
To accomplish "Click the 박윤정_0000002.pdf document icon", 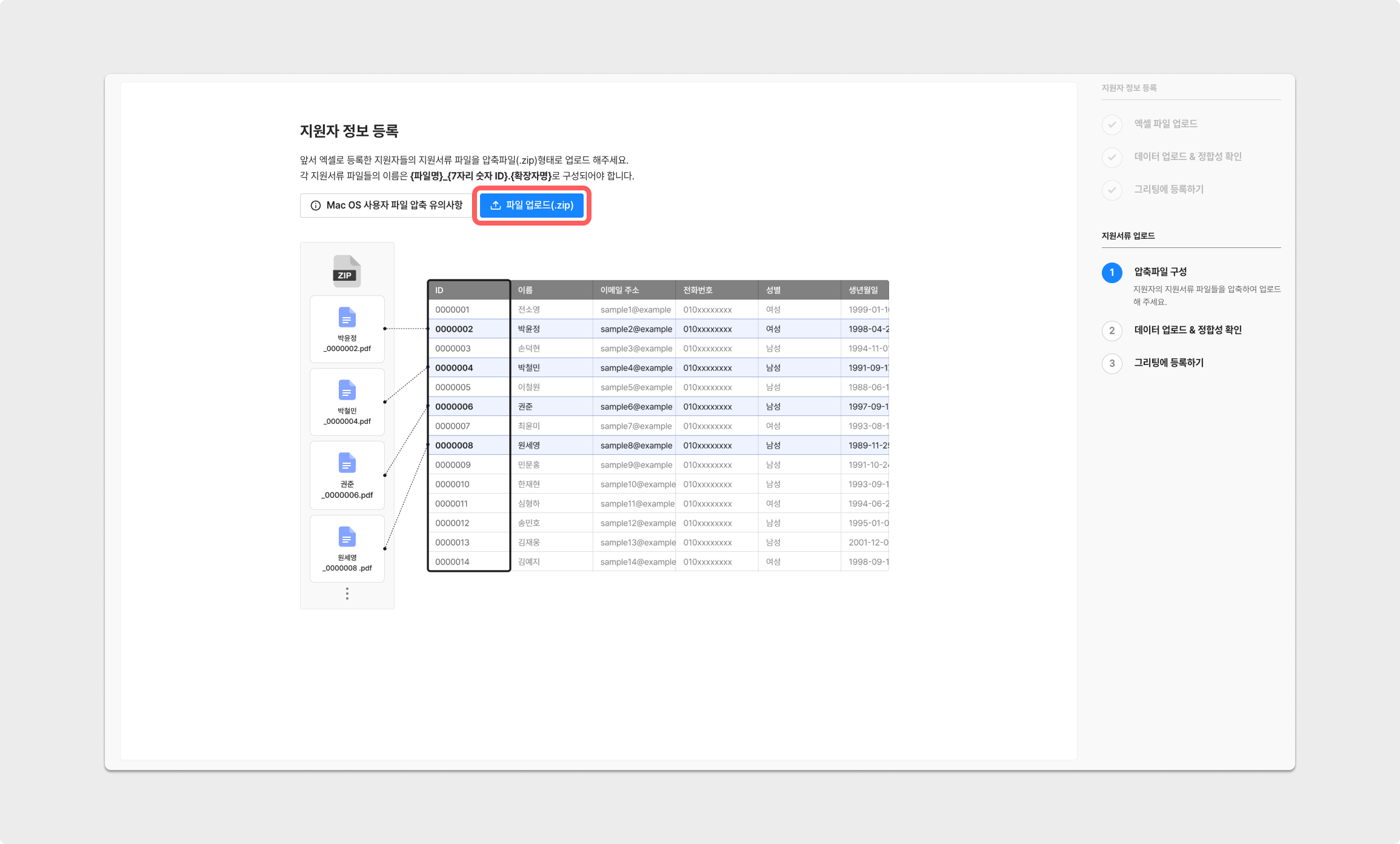I will (x=347, y=317).
